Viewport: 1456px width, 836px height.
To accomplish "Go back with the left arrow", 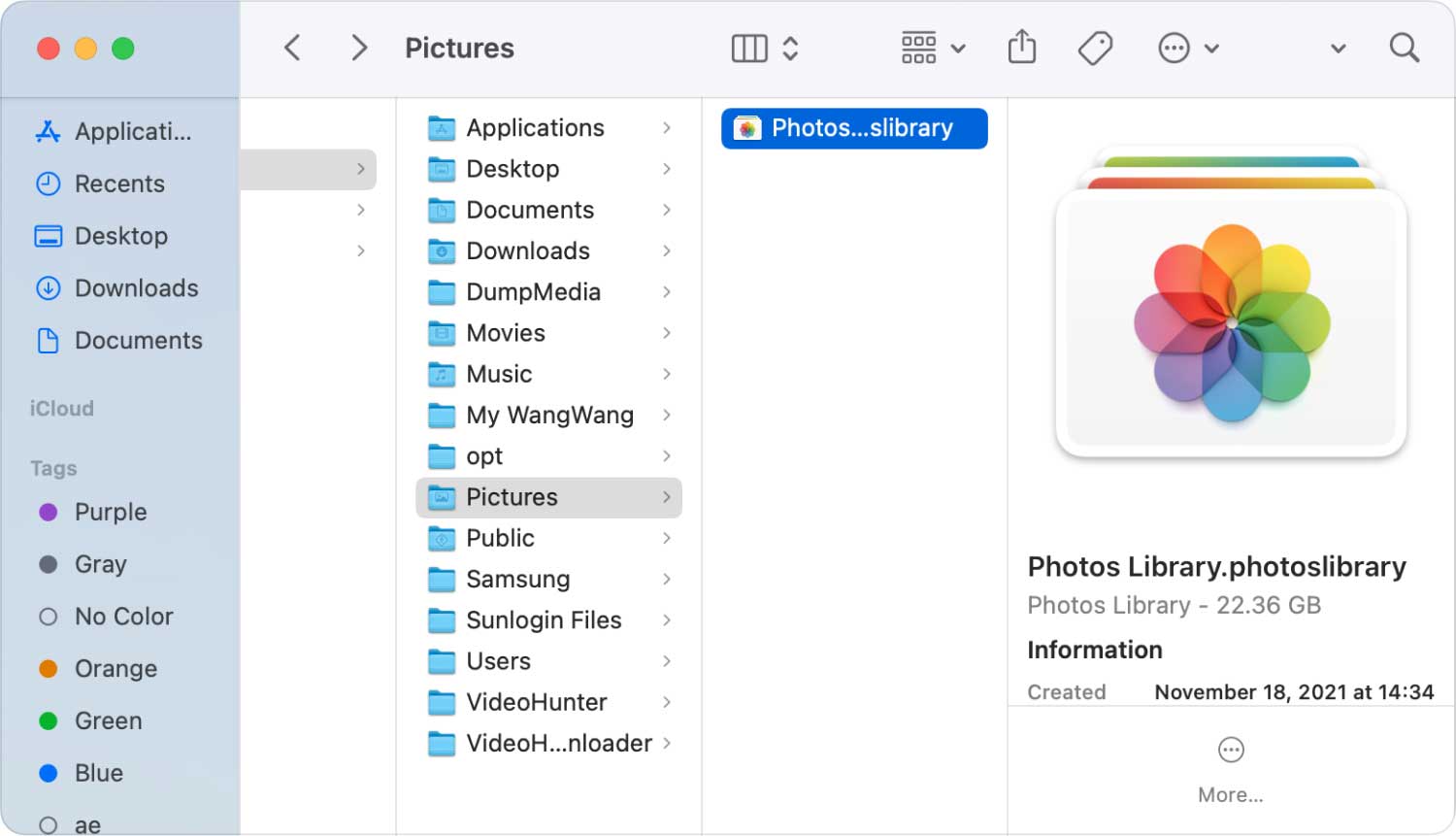I will pos(292,48).
